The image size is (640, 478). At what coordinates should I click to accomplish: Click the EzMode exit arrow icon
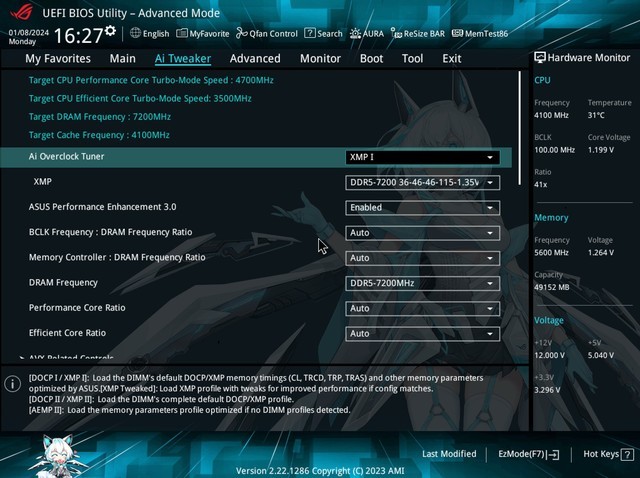click(x=553, y=454)
